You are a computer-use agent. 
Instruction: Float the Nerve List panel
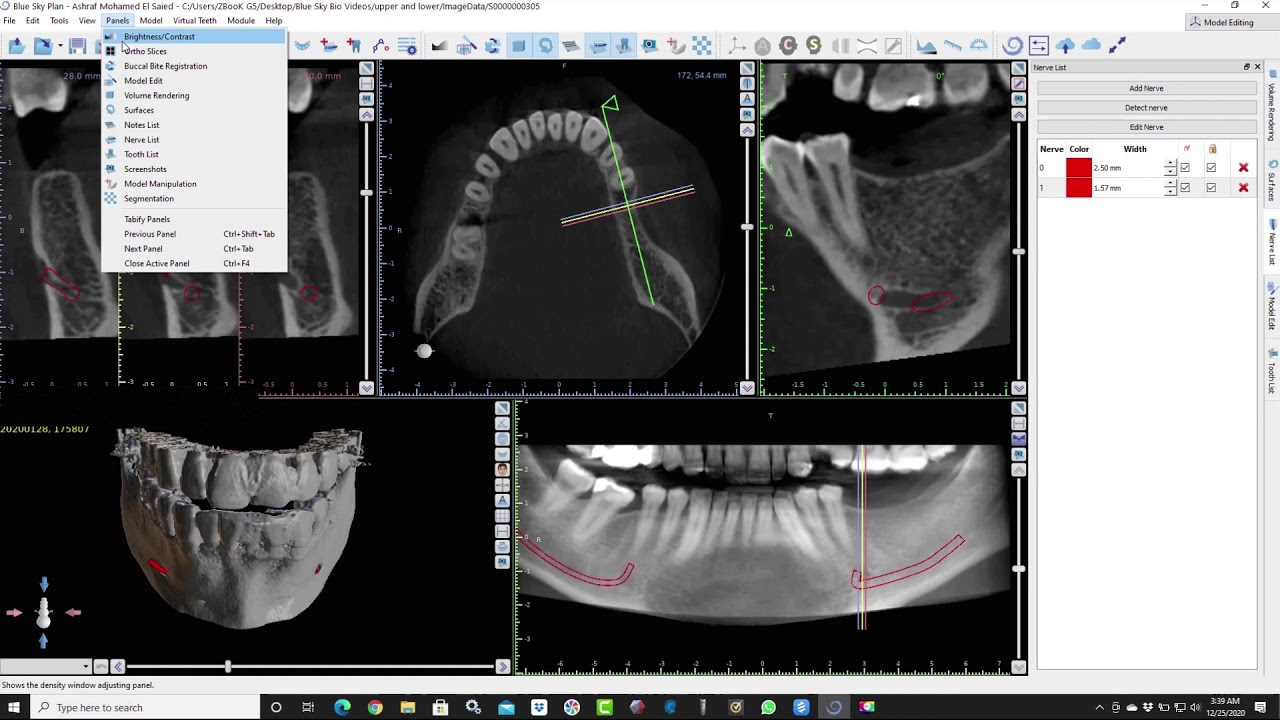pyautogui.click(x=1247, y=67)
